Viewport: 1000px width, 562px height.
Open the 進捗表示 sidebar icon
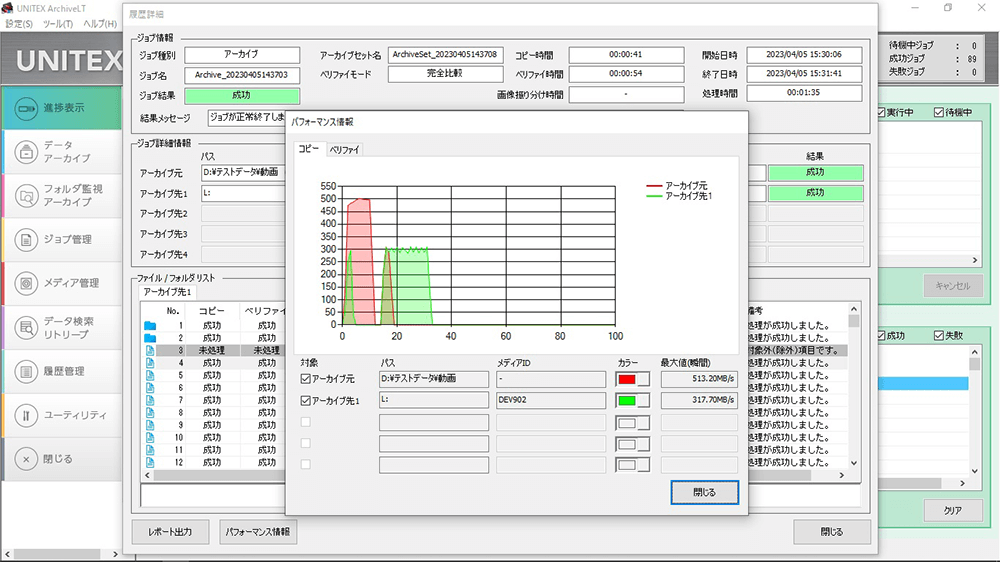coord(26,108)
